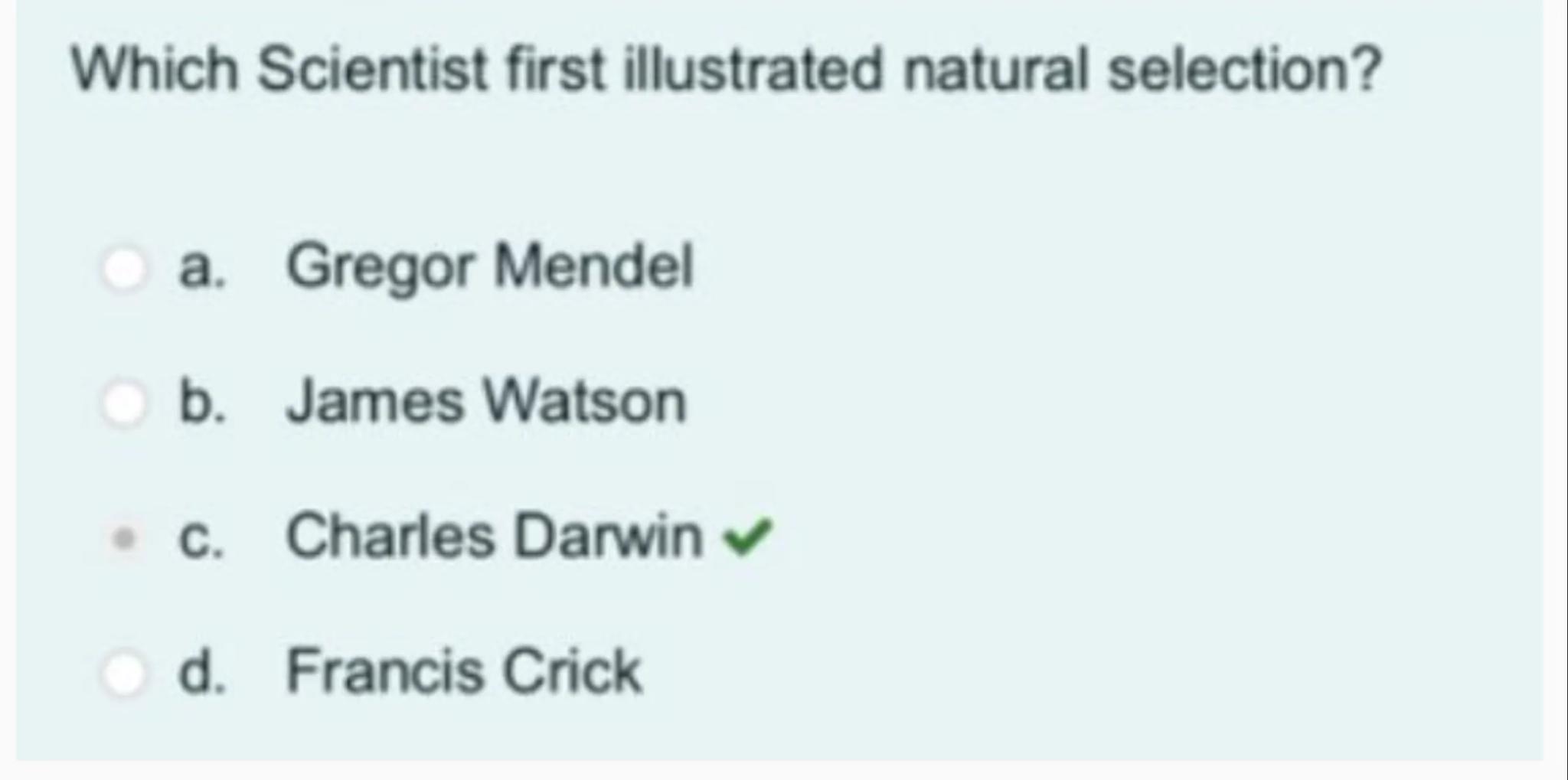Click the 'Gregor Mendel' answer text
1568x780 pixels.
click(489, 267)
